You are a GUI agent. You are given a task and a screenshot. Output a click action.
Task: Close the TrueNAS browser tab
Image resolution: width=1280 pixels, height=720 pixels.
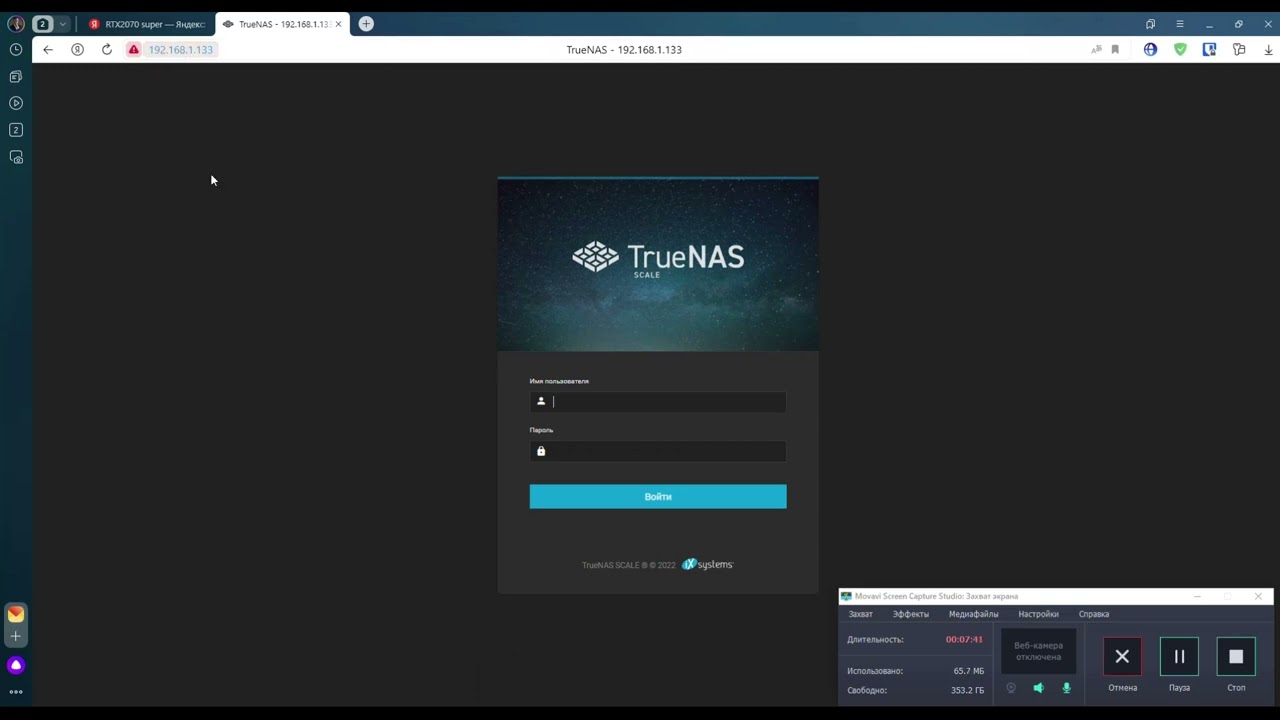pyautogui.click(x=338, y=24)
